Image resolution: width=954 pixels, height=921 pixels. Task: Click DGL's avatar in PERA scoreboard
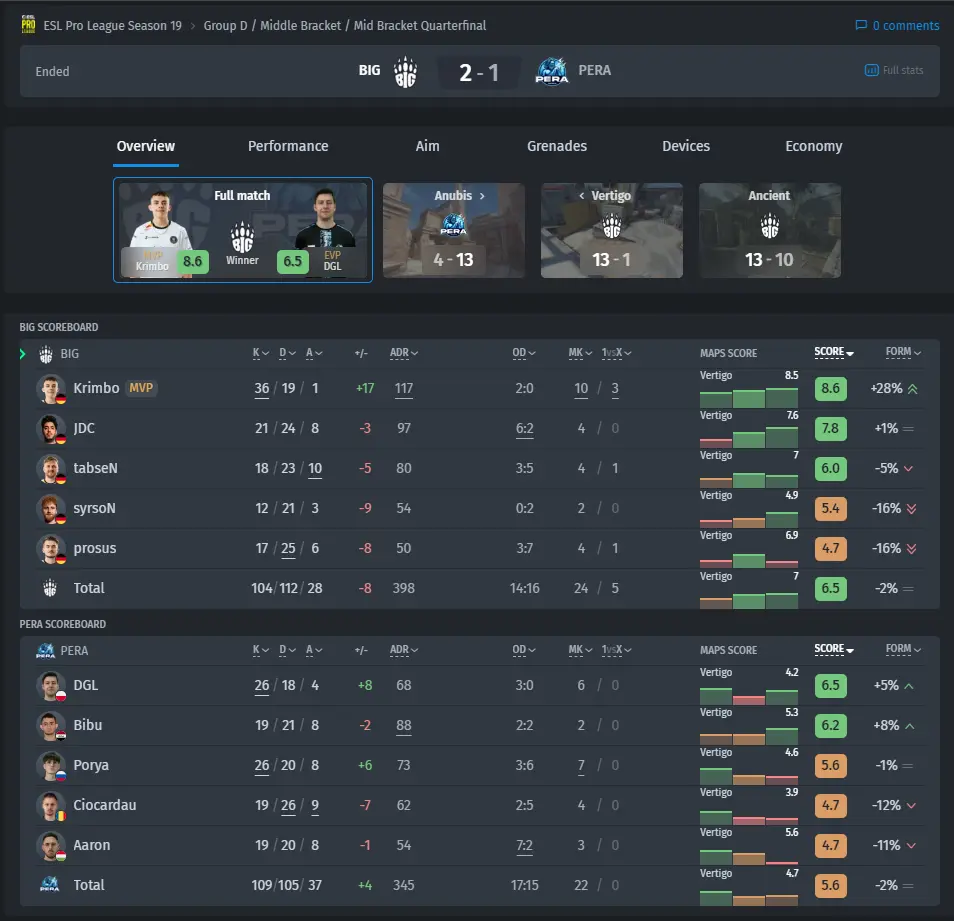click(50, 686)
